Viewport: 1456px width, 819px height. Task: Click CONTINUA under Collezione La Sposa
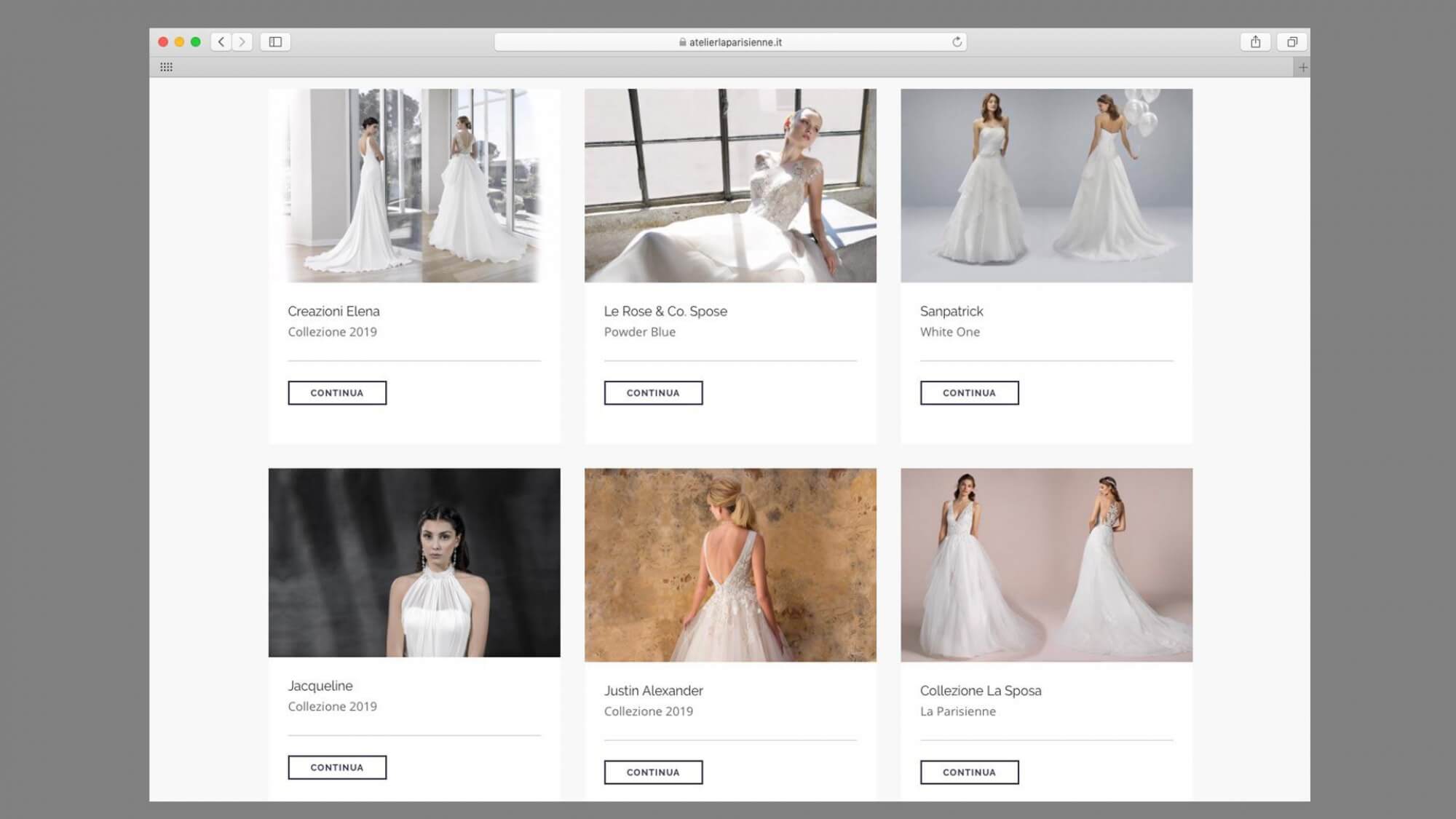pos(969,772)
